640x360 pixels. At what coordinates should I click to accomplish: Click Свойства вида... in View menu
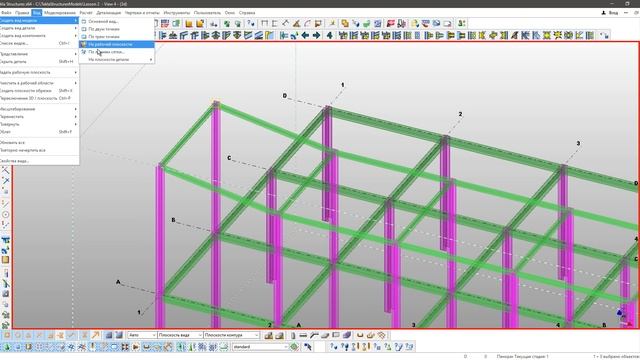tap(39, 161)
